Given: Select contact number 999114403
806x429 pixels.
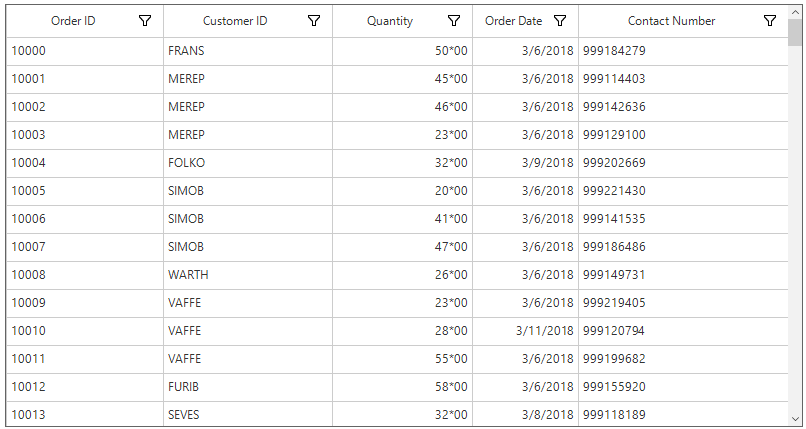Looking at the screenshot, I should pyautogui.click(x=683, y=79).
